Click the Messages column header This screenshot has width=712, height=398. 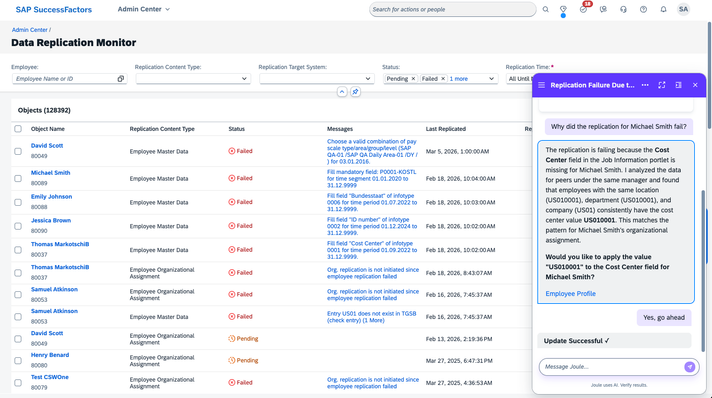click(x=340, y=129)
